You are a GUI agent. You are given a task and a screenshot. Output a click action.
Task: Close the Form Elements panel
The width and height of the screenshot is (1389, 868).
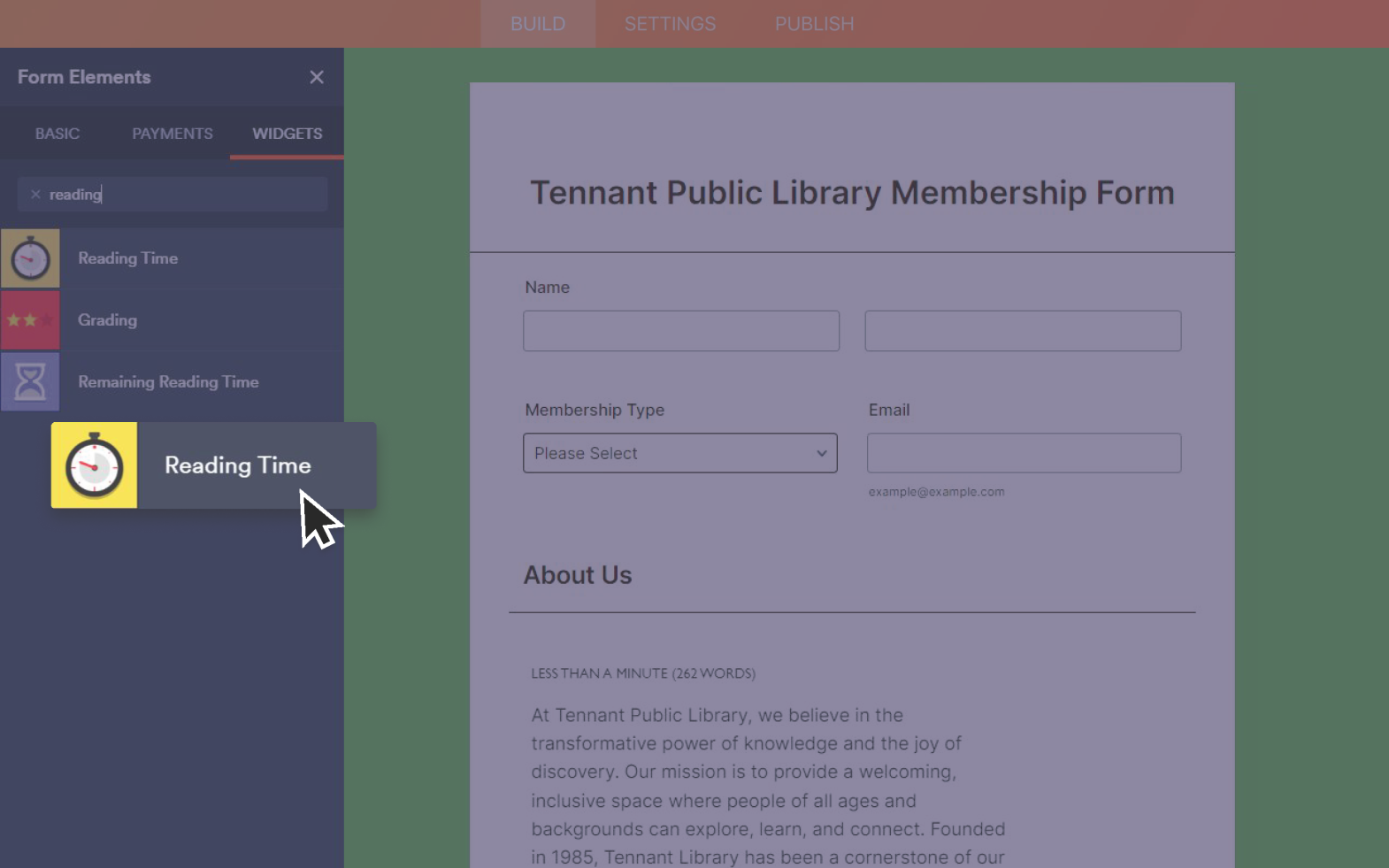[x=317, y=78]
